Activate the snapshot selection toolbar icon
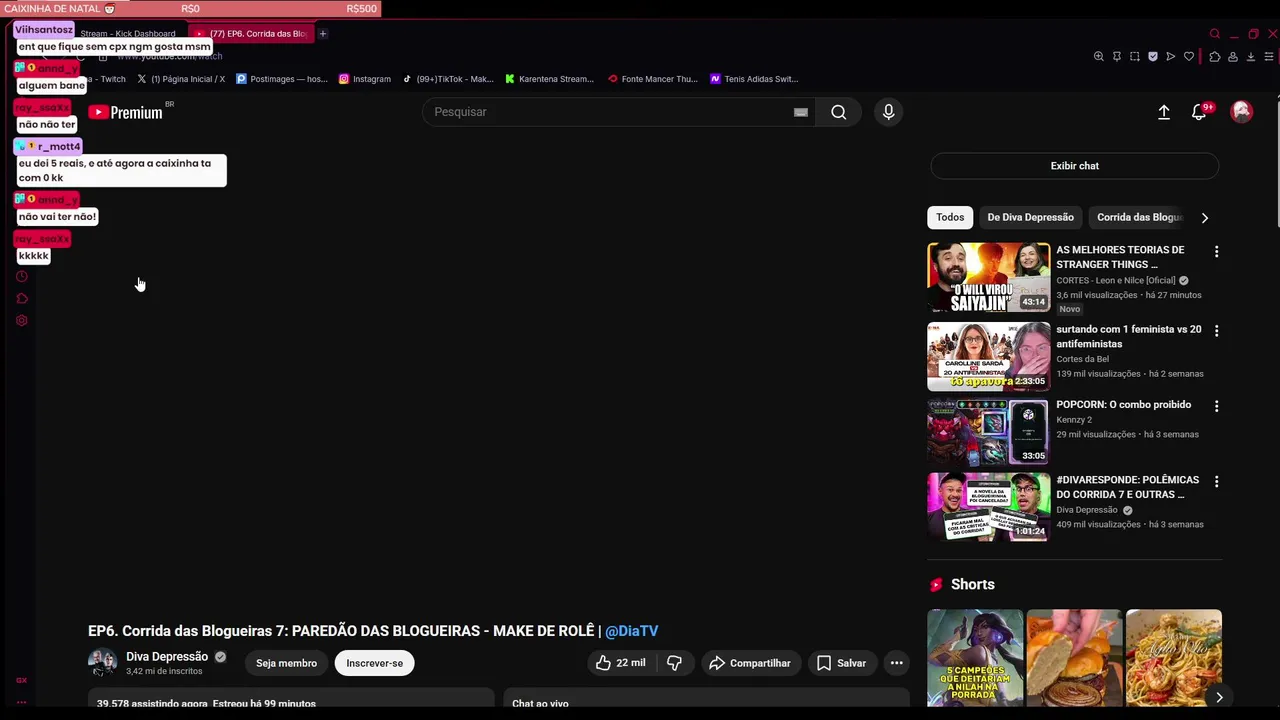This screenshot has width=1280, height=720. pyautogui.click(x=1135, y=57)
